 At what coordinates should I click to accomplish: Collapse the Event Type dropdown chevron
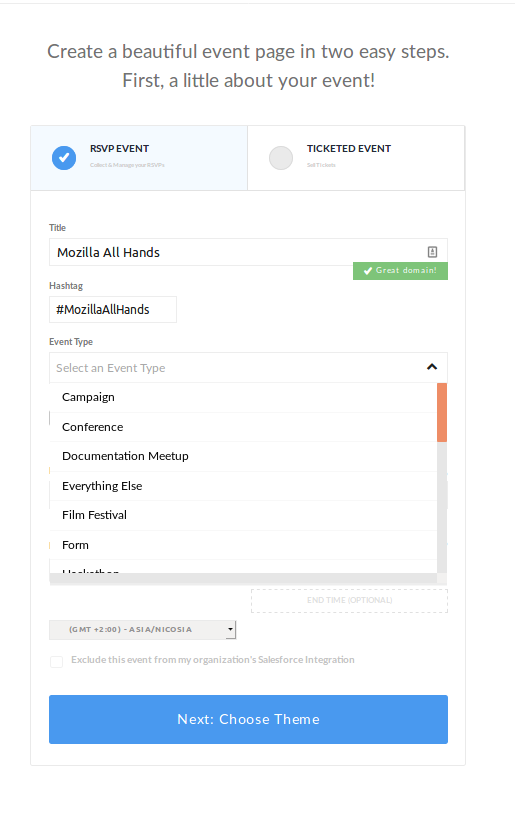[432, 367]
